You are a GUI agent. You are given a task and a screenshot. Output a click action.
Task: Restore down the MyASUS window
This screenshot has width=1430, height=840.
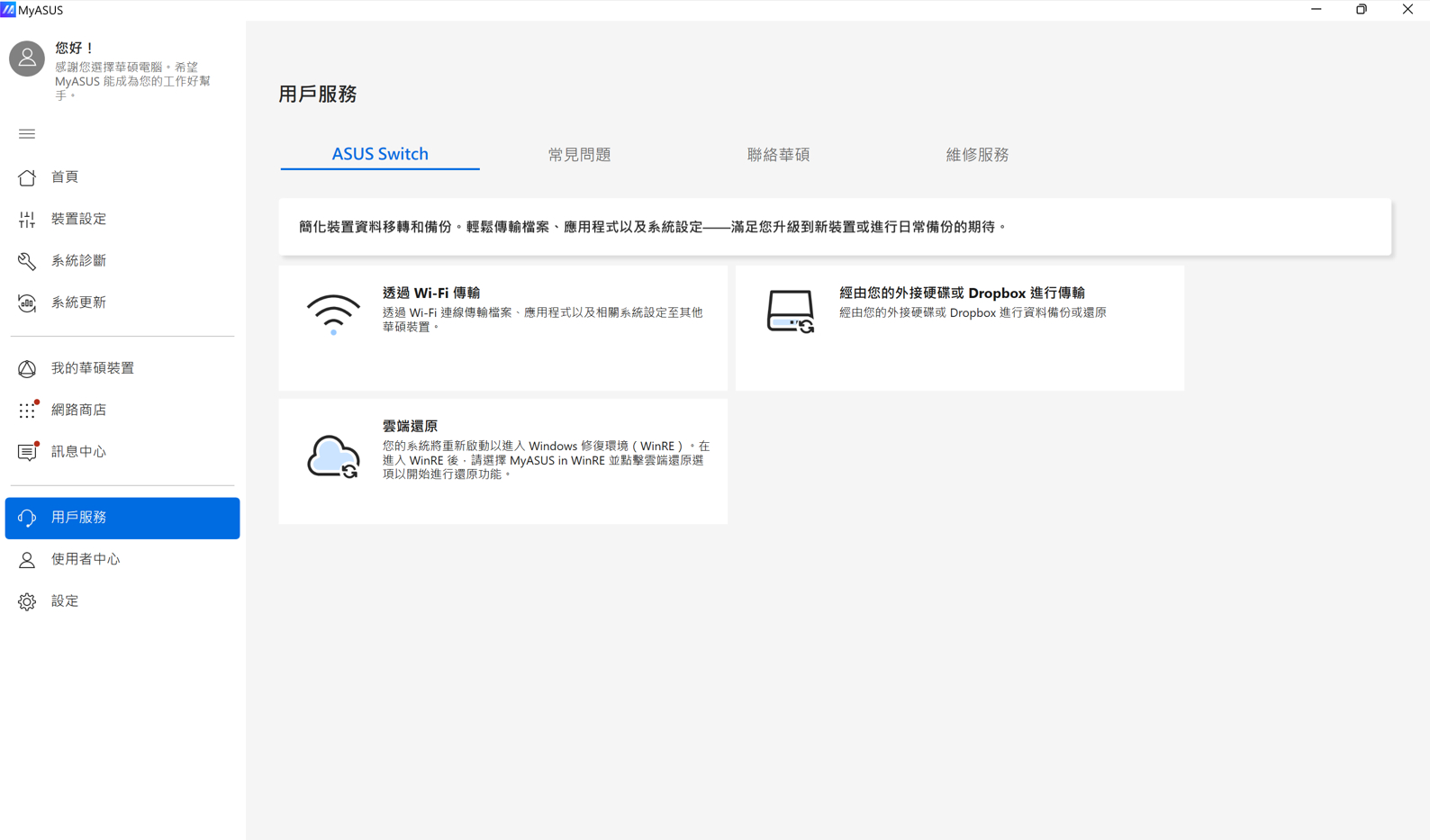(x=1362, y=10)
